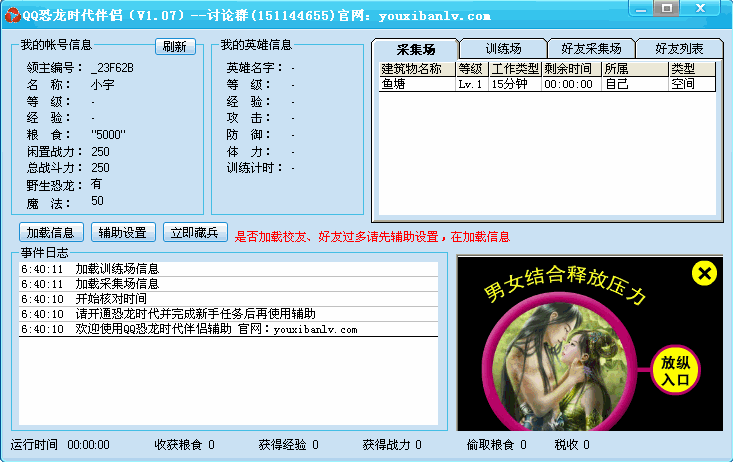This screenshot has height=462, width=733.
Task: Close the advertisement with yellow X icon
Action: click(704, 273)
